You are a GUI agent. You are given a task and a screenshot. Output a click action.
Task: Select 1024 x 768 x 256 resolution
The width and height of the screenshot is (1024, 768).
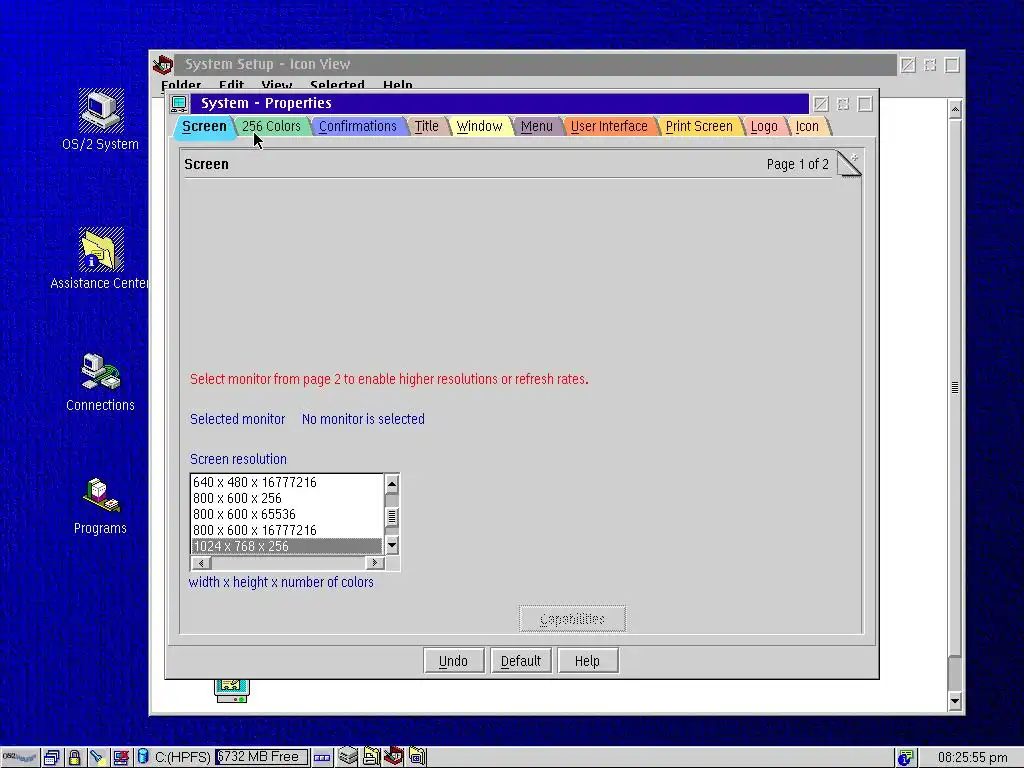[x=286, y=546]
